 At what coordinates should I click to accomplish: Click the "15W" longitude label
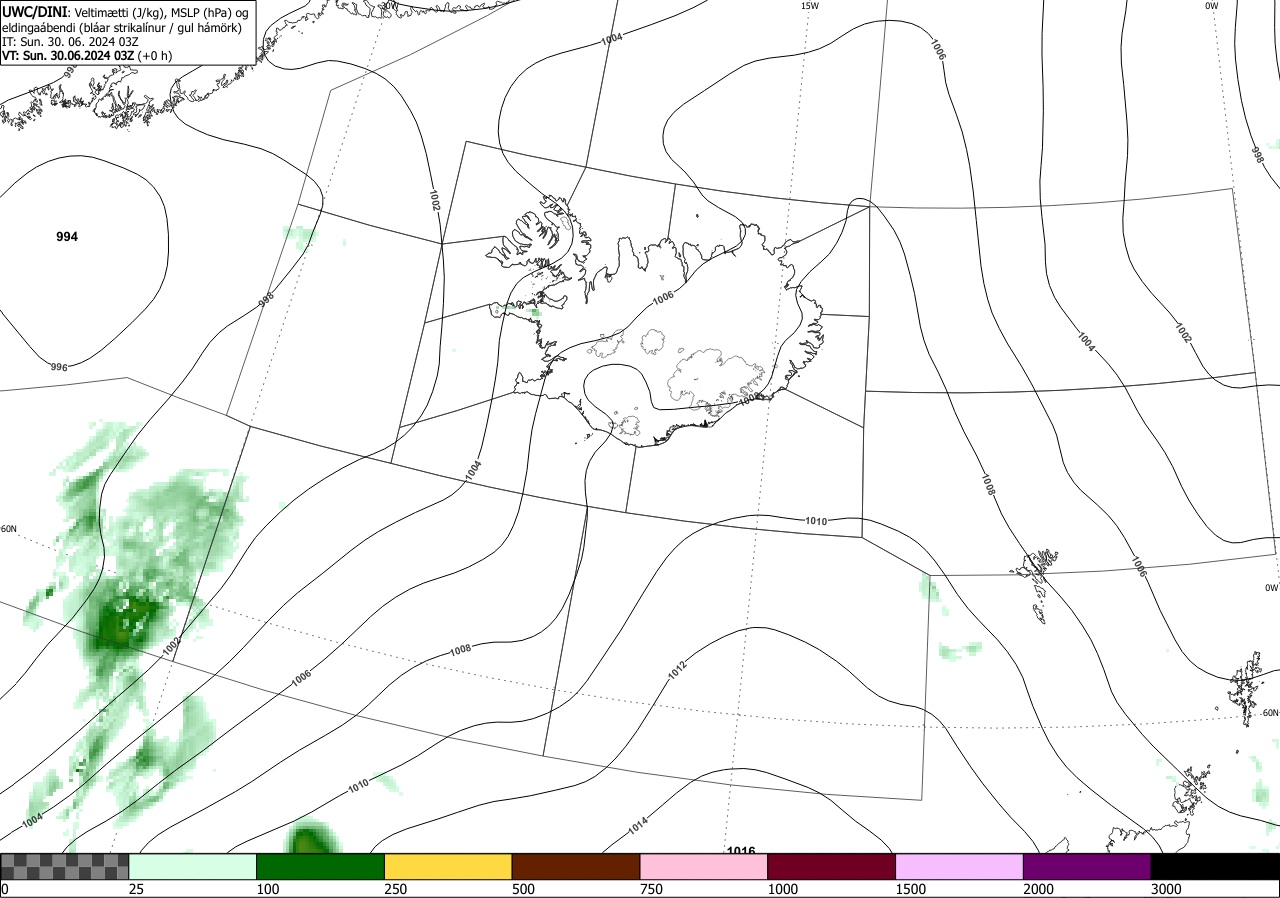click(810, 6)
